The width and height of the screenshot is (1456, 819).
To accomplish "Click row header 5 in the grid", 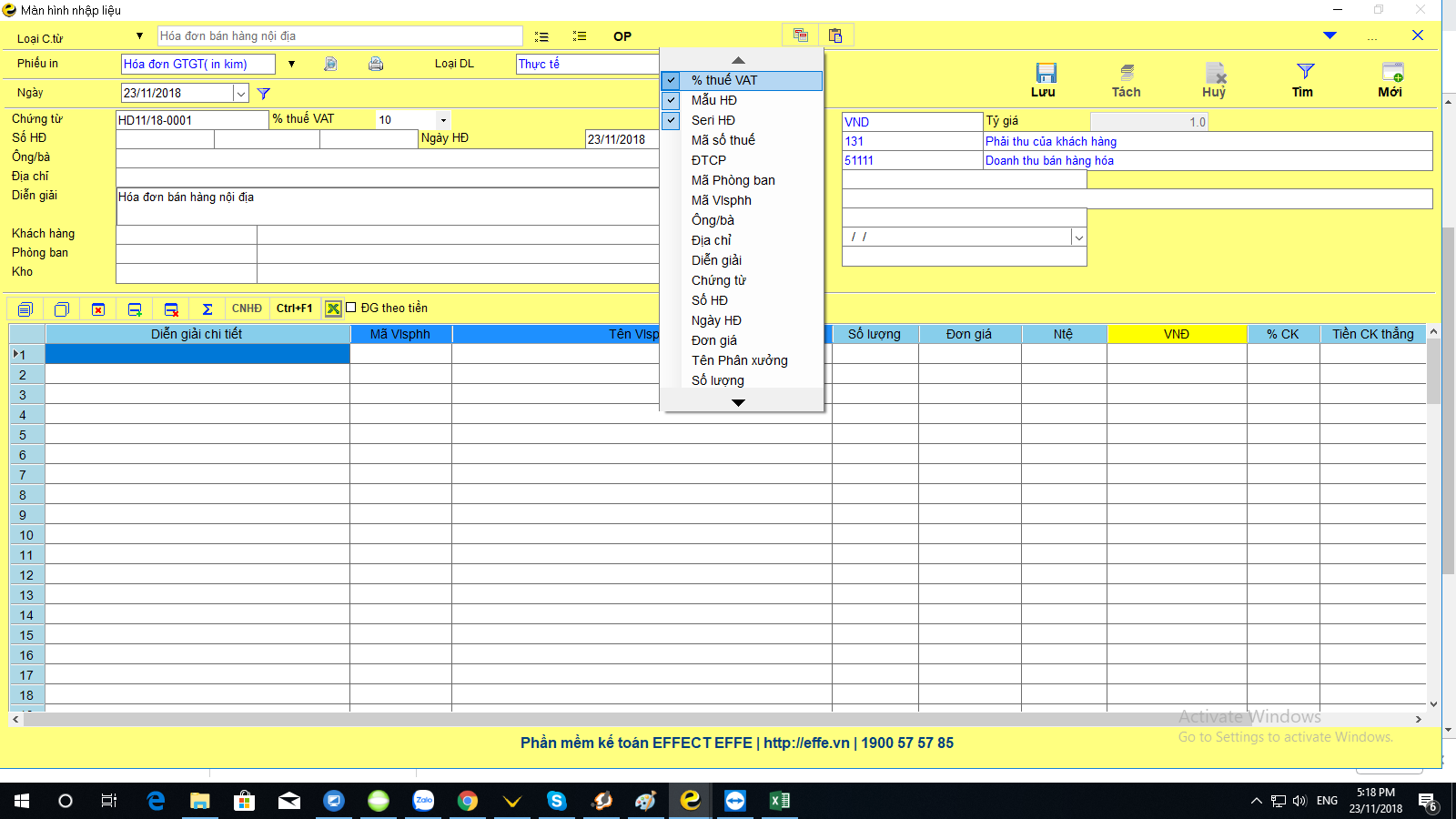I will 27,435.
